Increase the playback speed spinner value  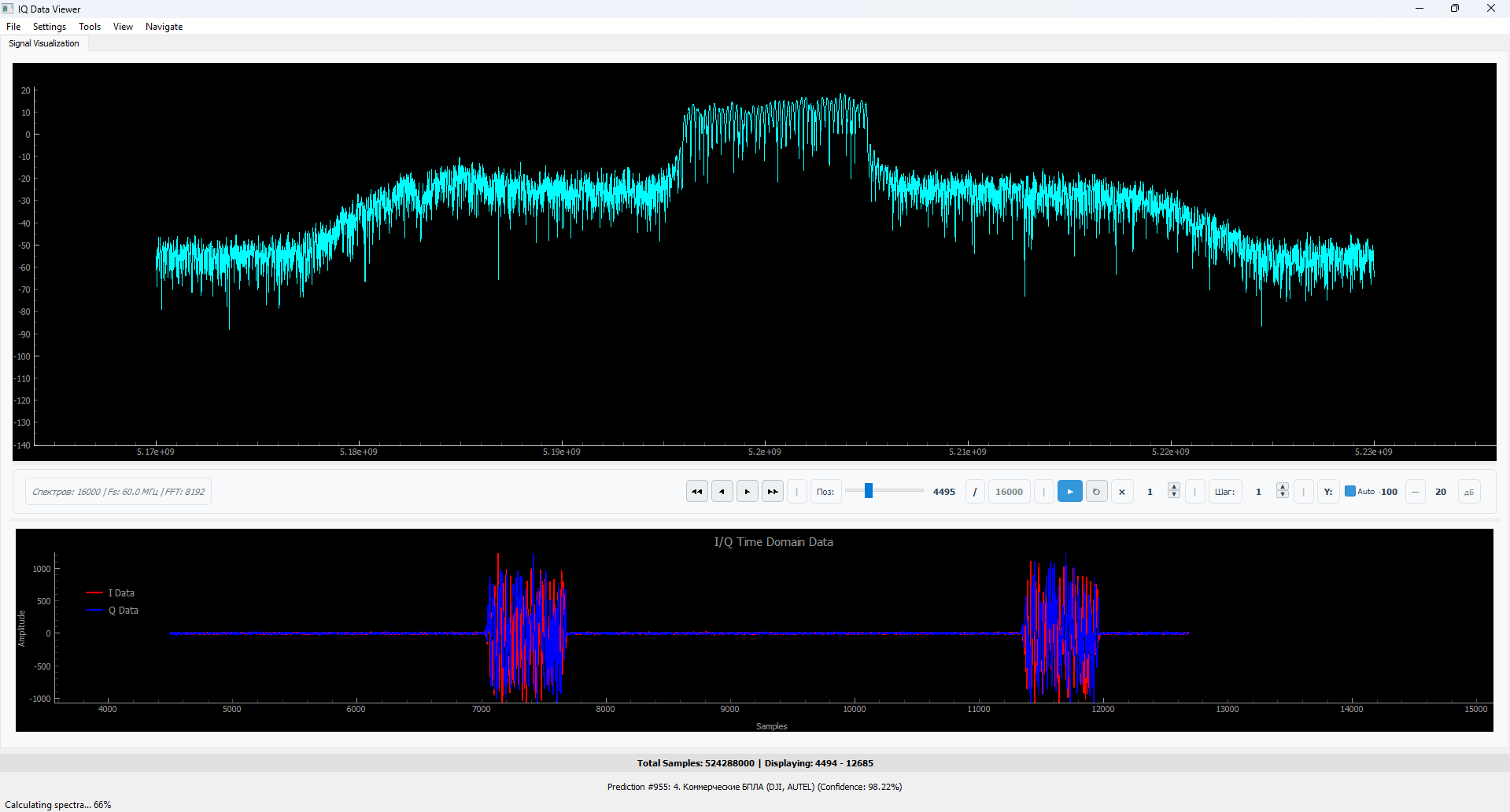(1174, 487)
